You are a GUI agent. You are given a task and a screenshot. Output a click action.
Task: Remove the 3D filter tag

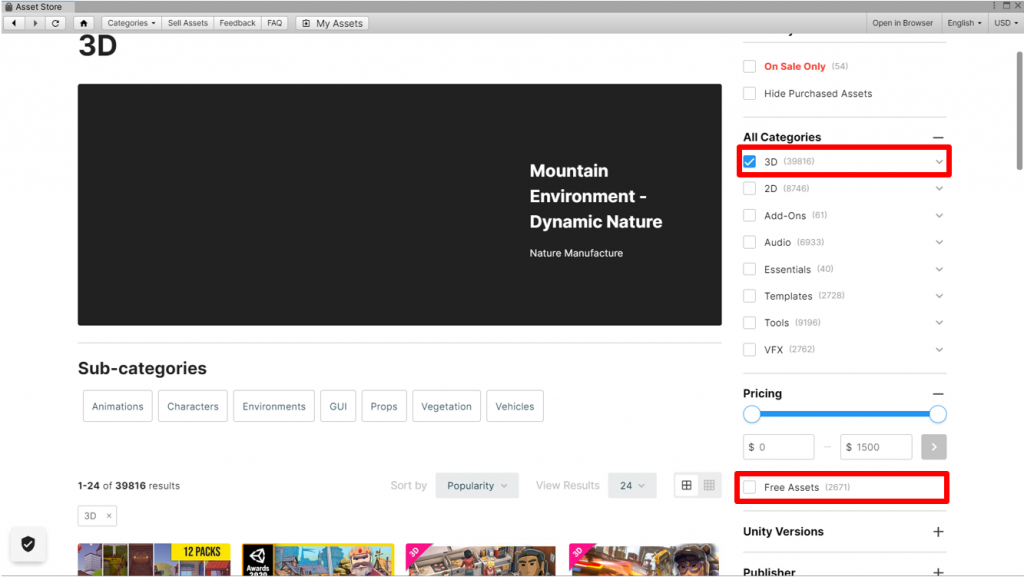coord(109,516)
